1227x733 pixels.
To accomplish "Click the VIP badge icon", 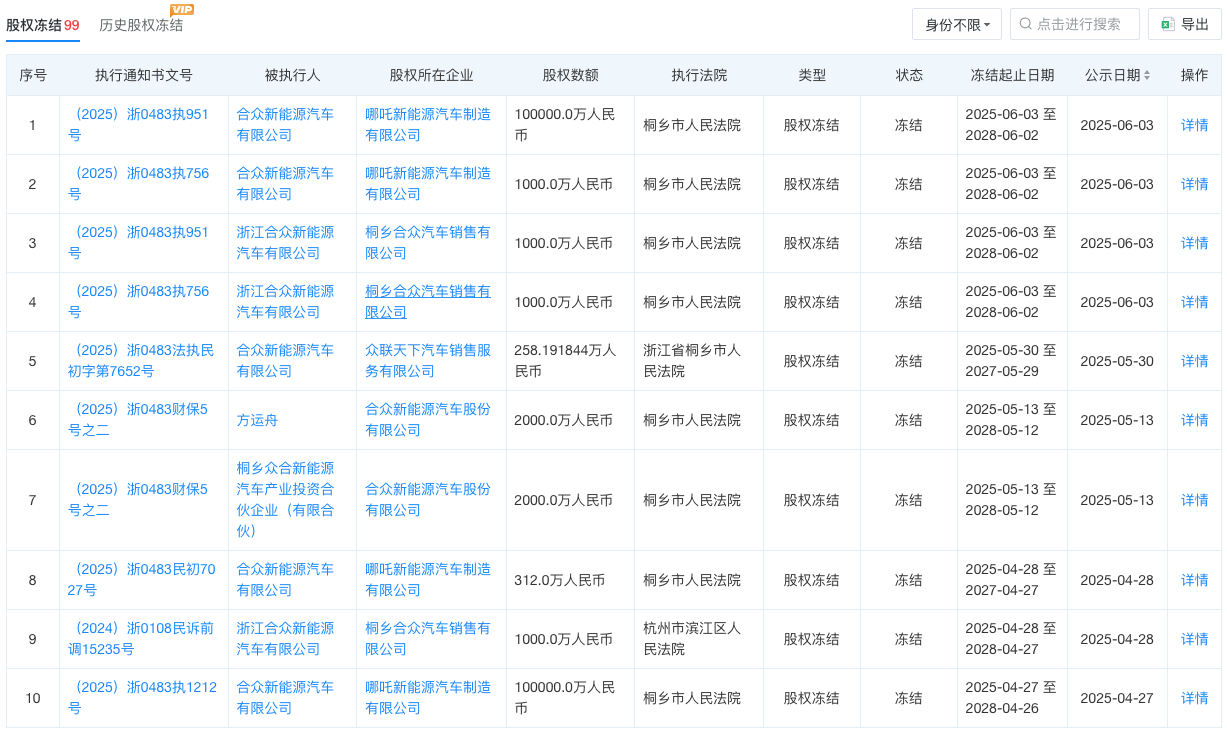I will pos(181,9).
